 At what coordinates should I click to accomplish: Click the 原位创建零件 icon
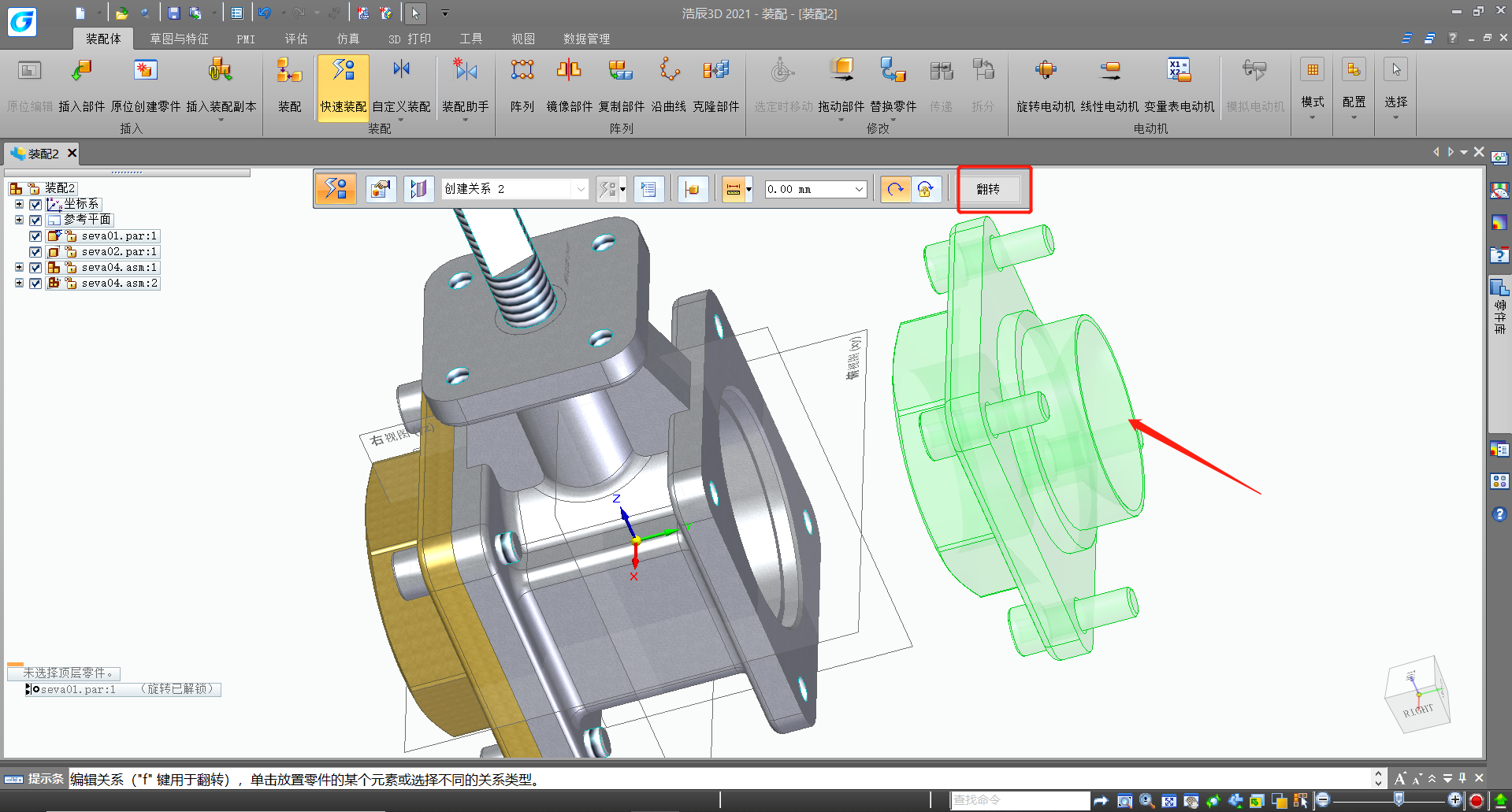[x=146, y=71]
